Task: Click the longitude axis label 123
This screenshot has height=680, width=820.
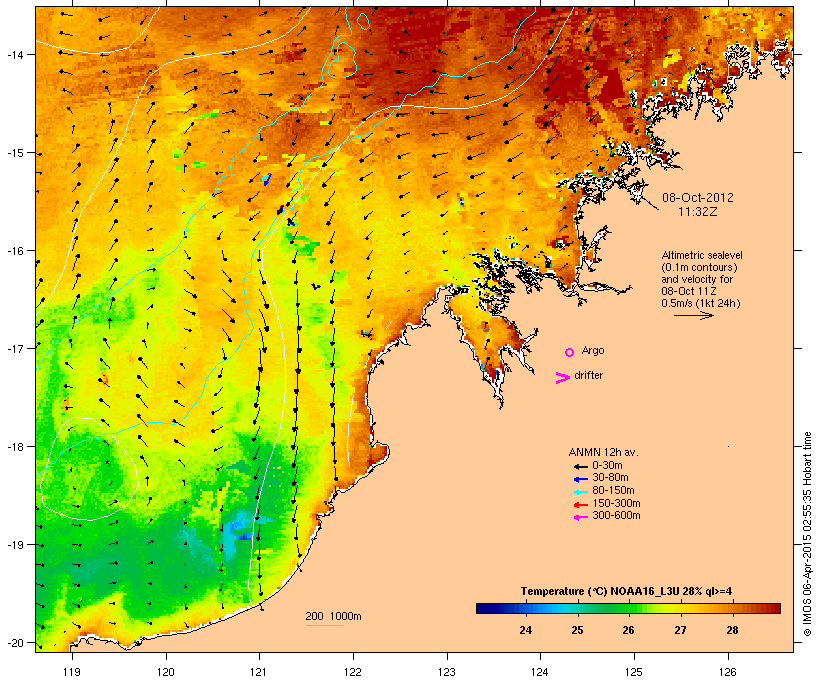Action: 447,672
